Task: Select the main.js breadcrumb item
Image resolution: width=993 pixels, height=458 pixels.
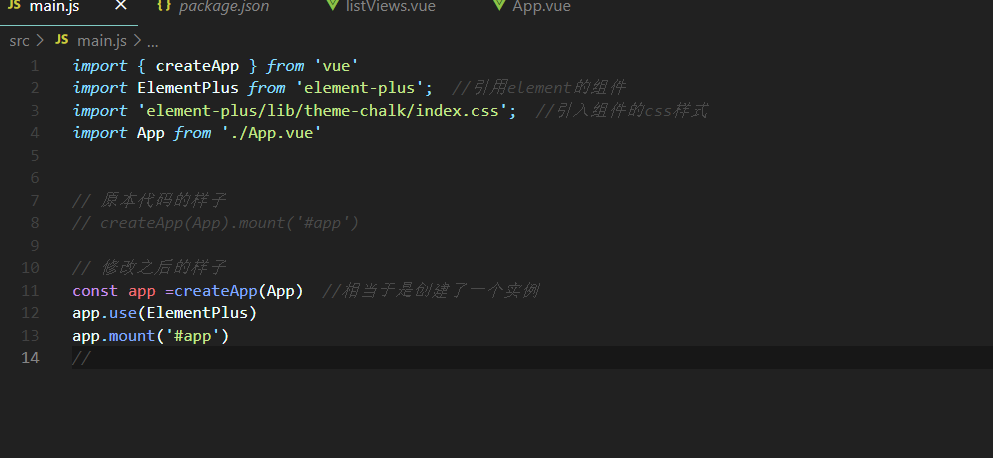Action: tap(101, 41)
